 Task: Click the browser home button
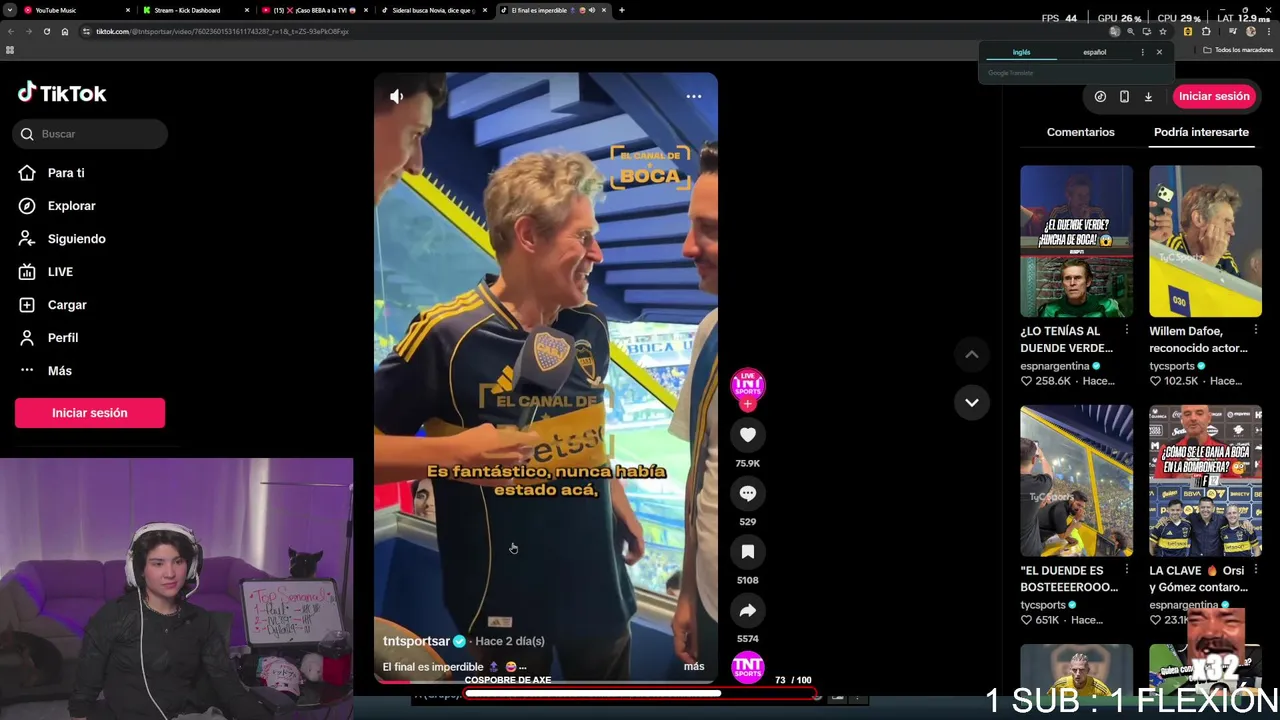(65, 31)
